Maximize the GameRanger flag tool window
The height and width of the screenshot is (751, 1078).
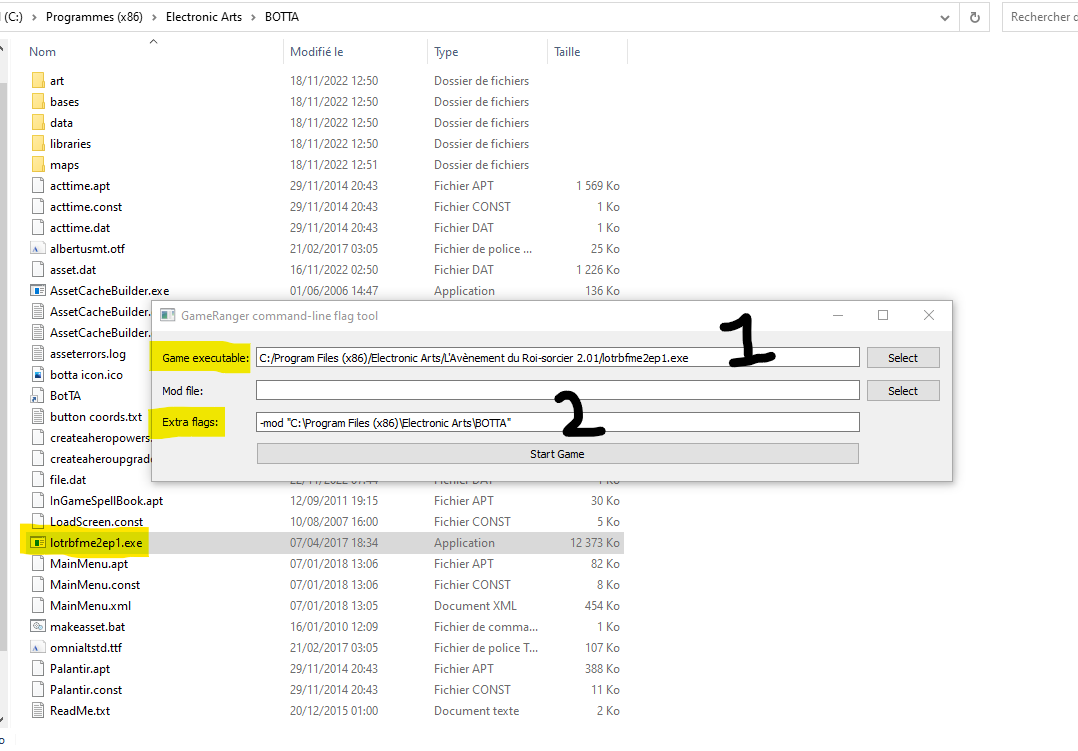point(883,315)
